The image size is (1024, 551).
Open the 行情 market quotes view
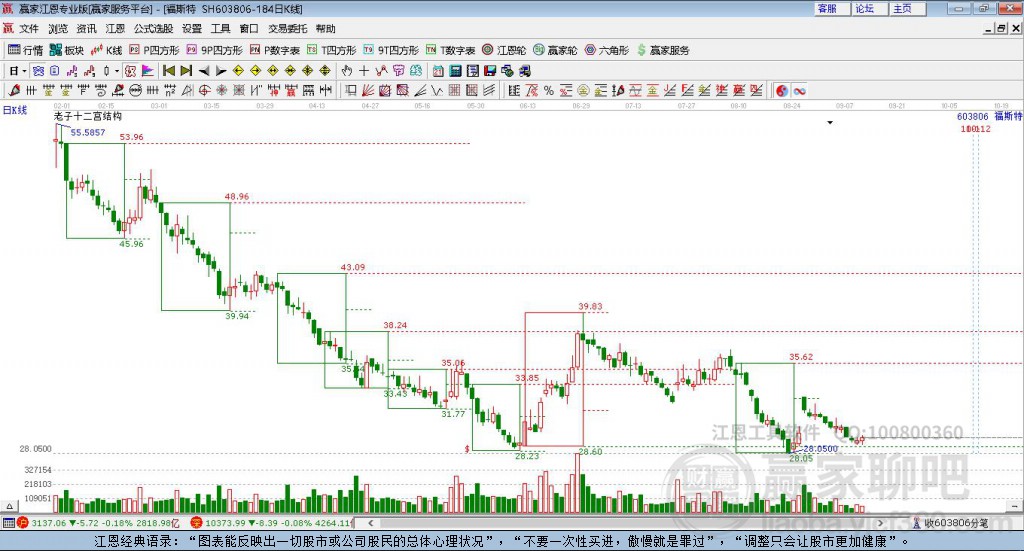pyautogui.click(x=25, y=50)
